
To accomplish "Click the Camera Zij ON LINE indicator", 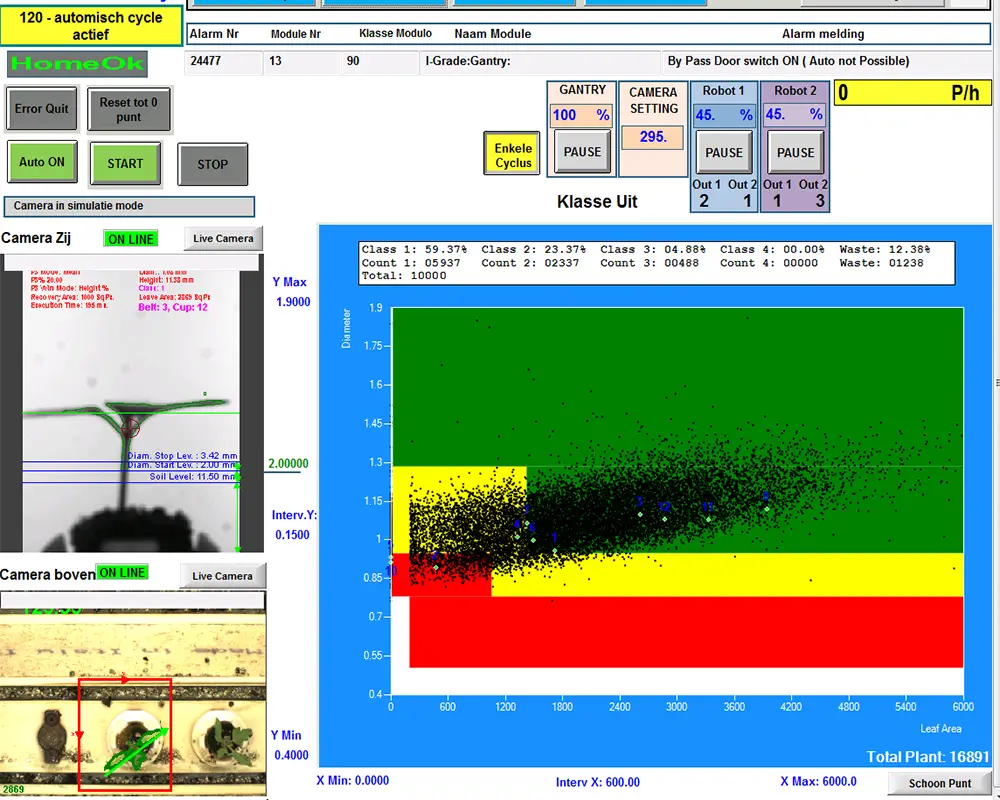I will pos(130,239).
